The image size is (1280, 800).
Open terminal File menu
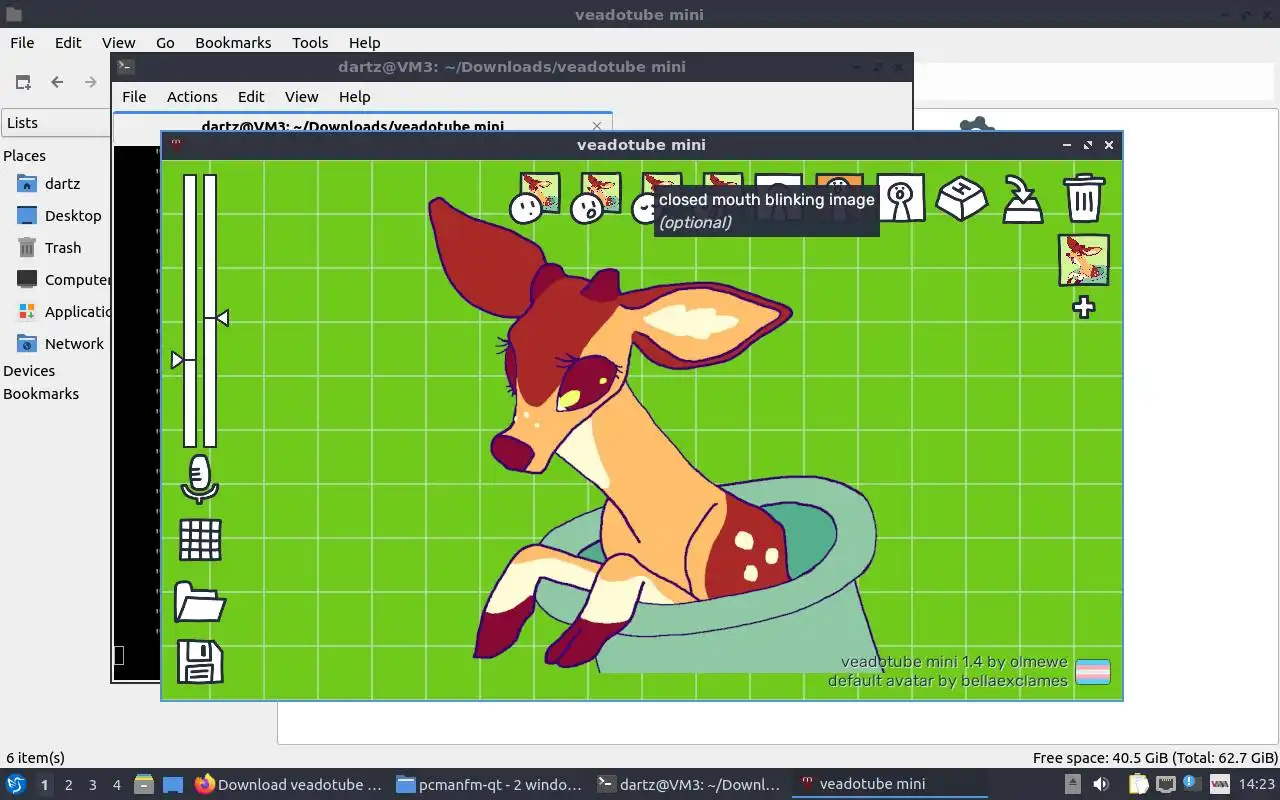pos(134,97)
